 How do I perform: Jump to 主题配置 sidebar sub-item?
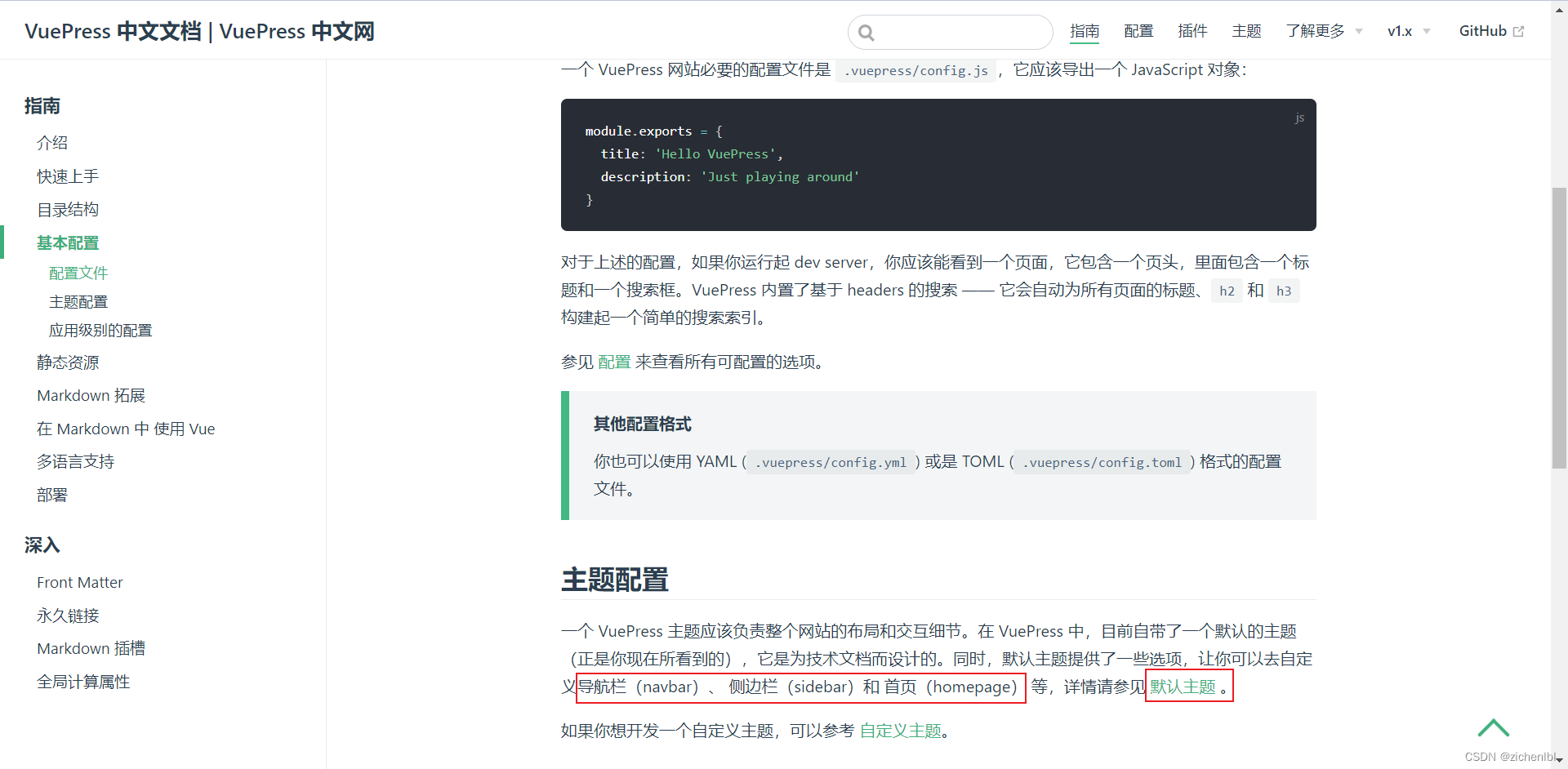[78, 302]
